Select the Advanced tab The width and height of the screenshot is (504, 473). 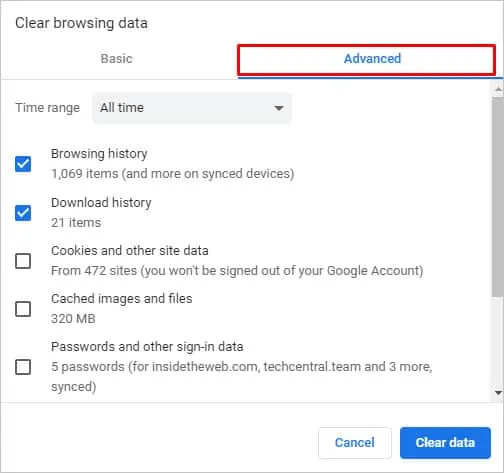coord(372,59)
